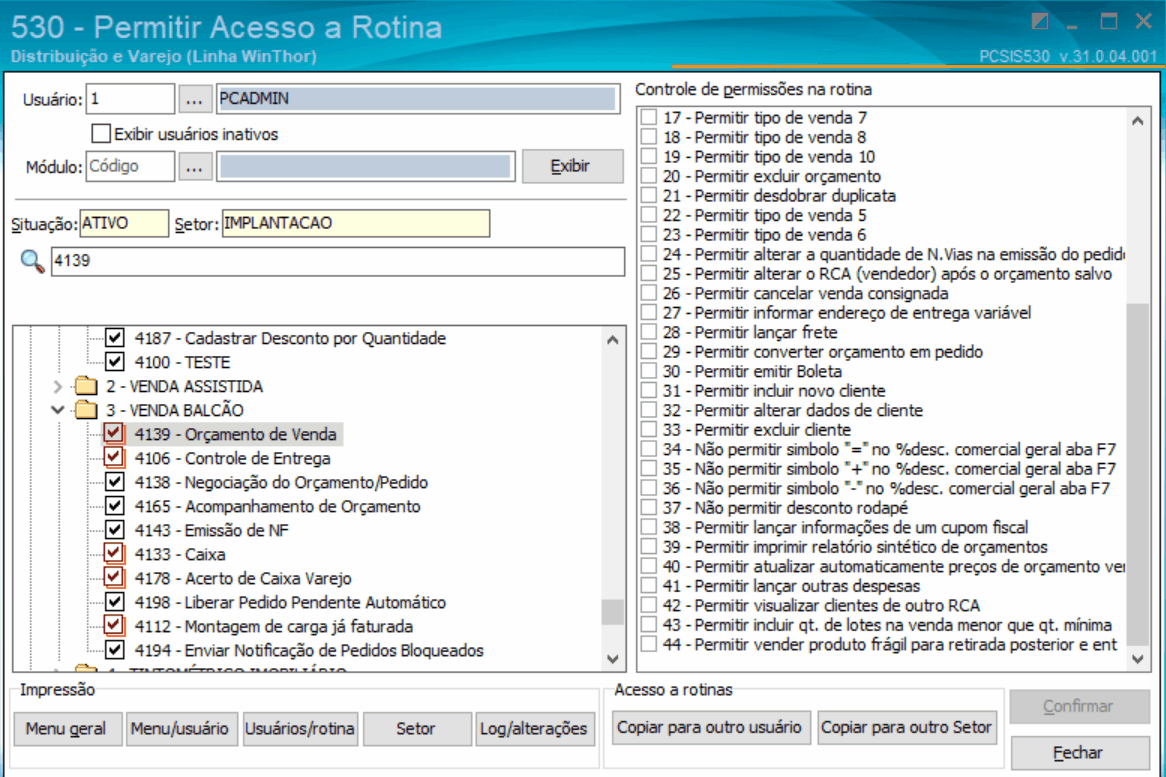Viewport: 1166px width, 777px height.
Task: Click the Setor field showing IMPLANTACAO
Action: click(355, 223)
